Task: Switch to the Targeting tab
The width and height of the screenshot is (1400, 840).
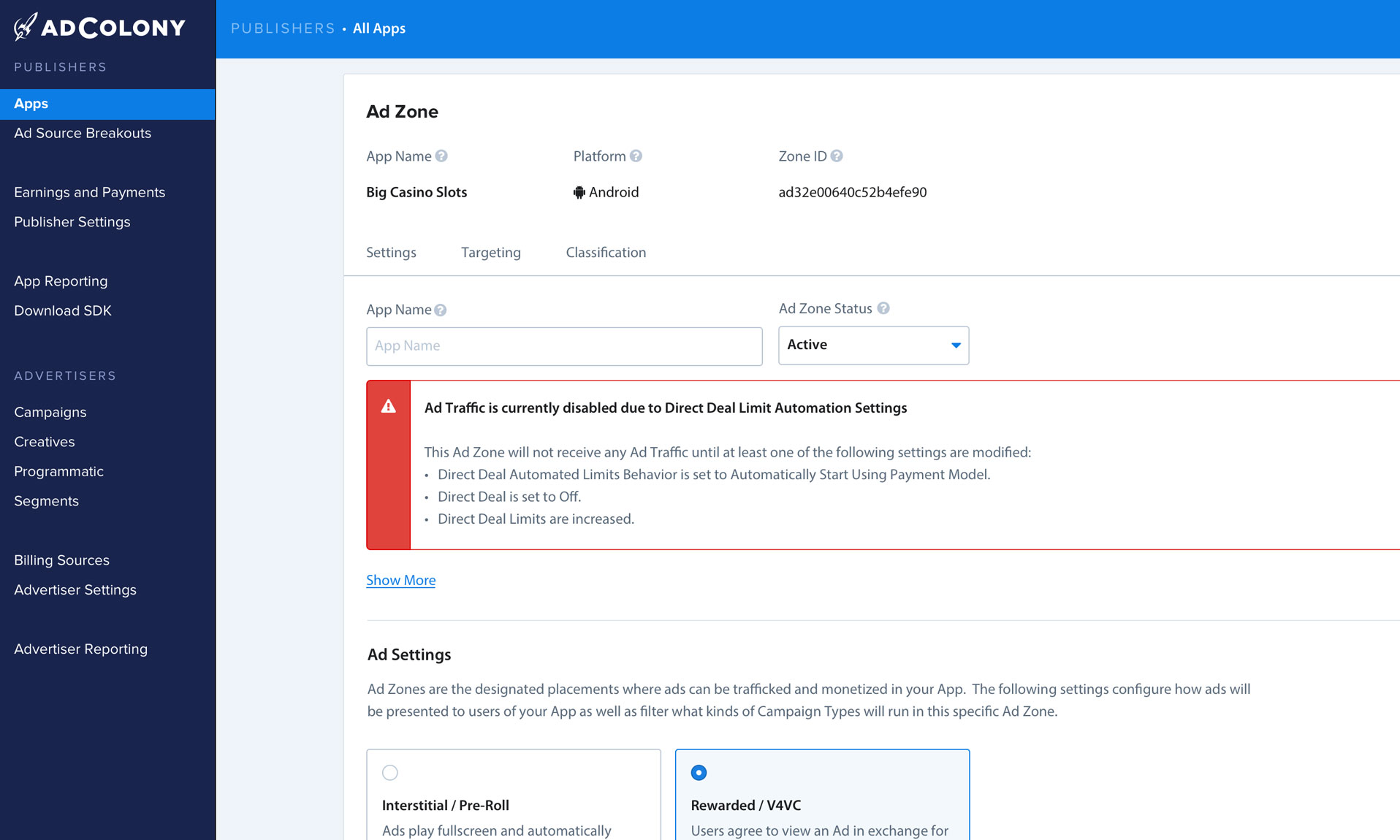Action: [x=490, y=252]
